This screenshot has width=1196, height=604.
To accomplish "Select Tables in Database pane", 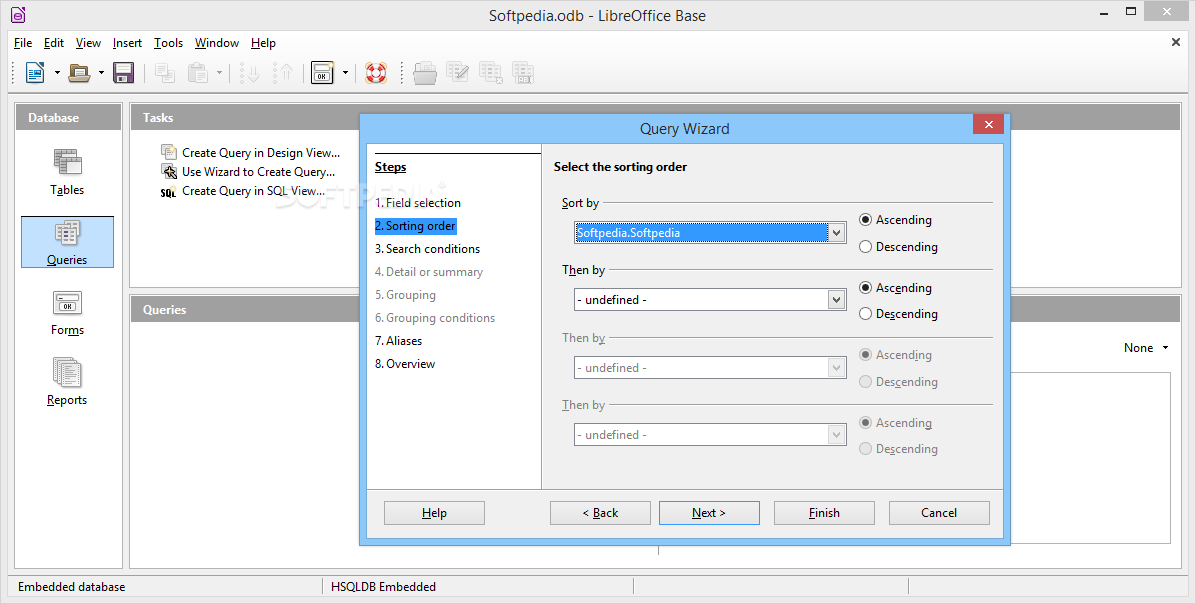I will point(67,172).
